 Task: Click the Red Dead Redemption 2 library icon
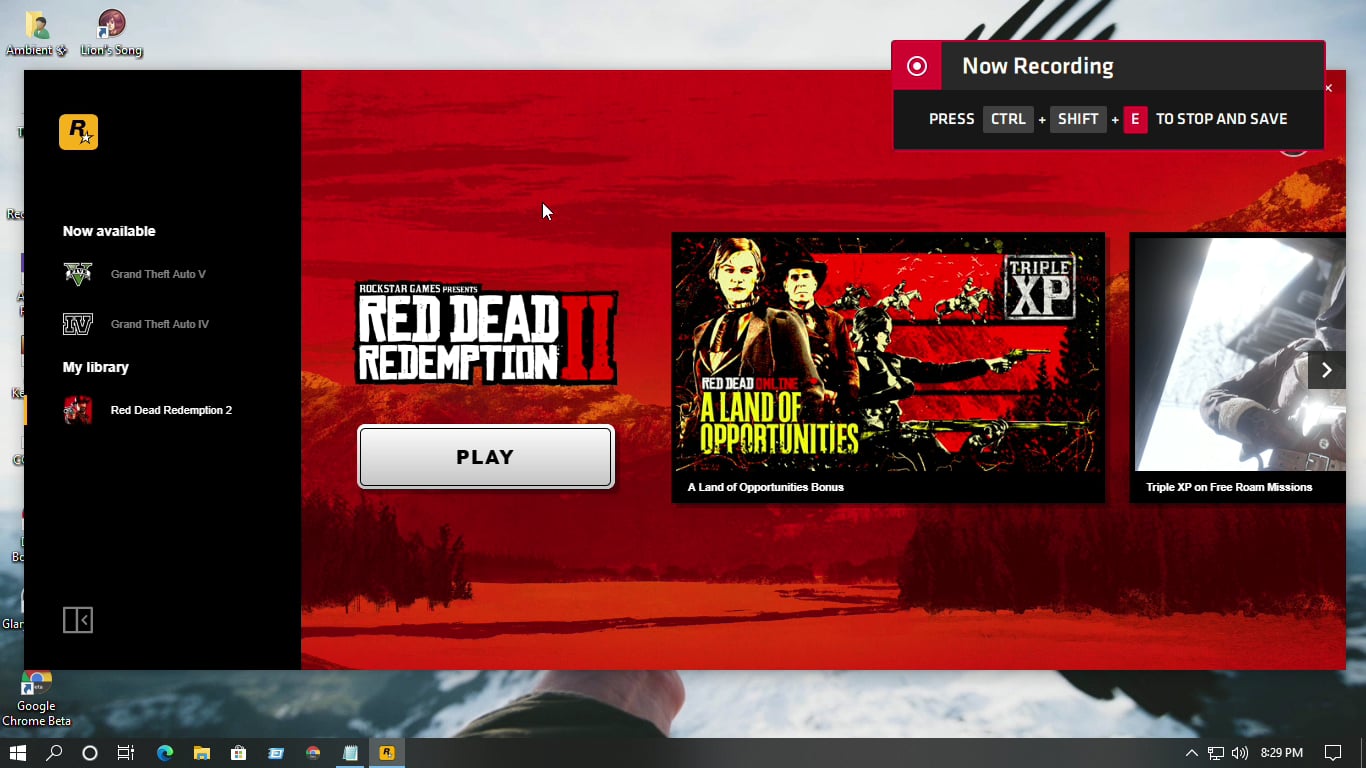[78, 410]
